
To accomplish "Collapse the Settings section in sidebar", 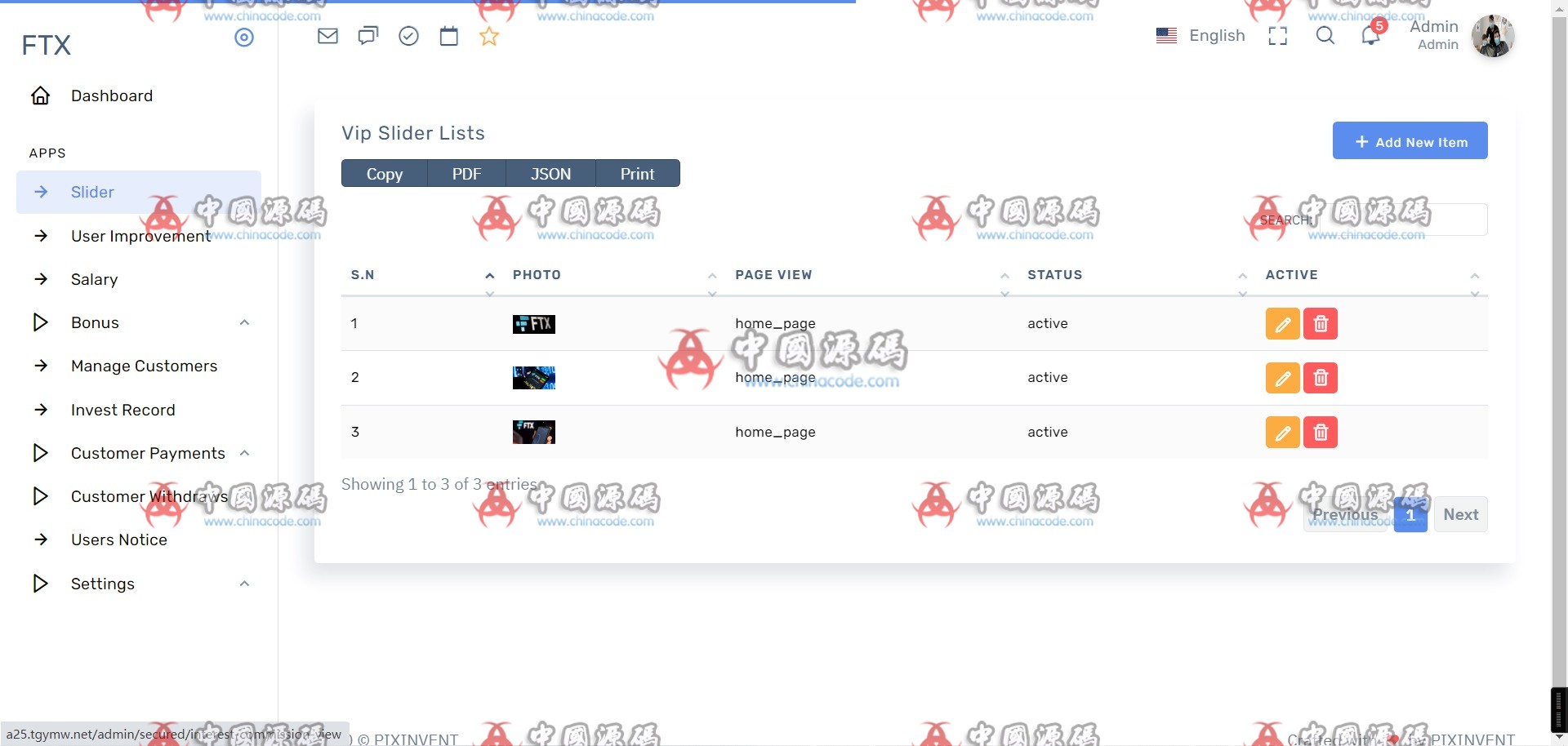I will pos(244,584).
